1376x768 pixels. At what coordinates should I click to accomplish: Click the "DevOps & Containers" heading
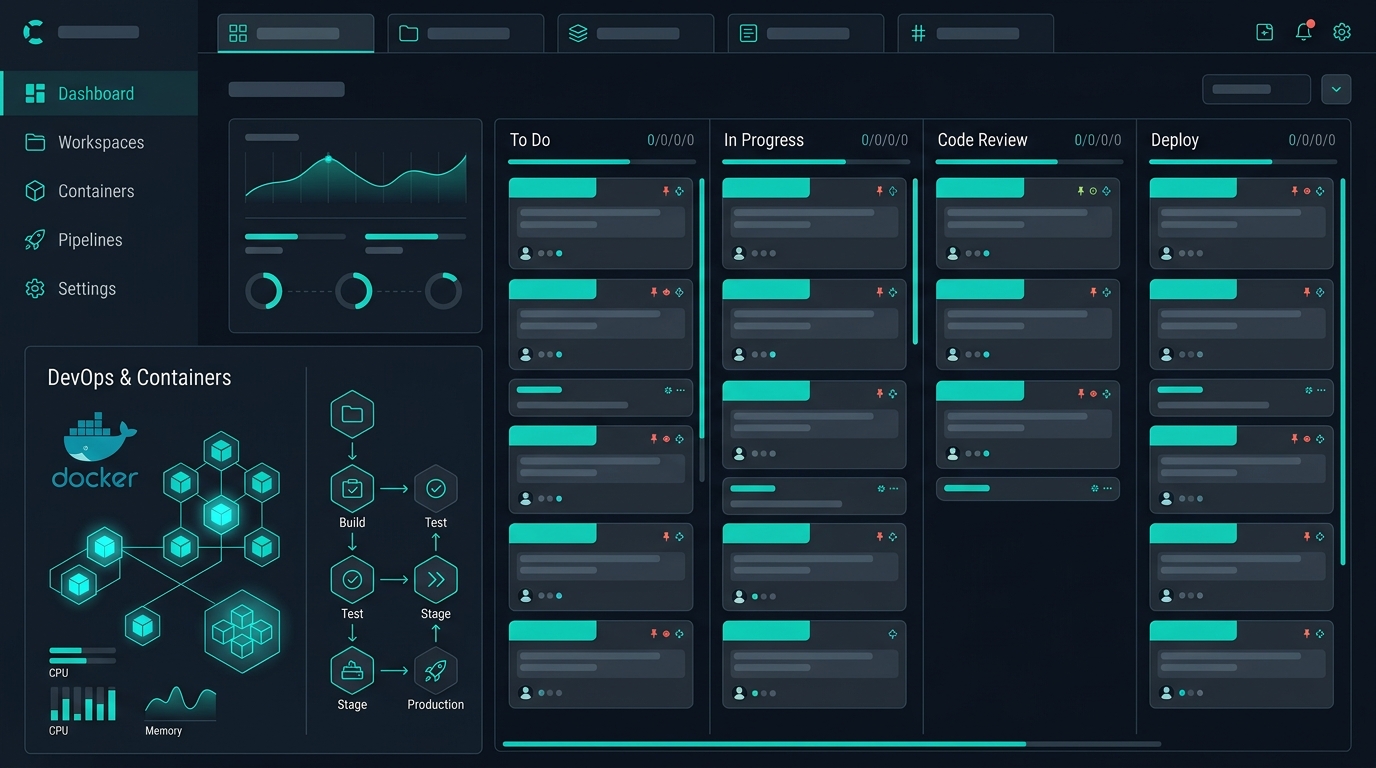pos(139,378)
